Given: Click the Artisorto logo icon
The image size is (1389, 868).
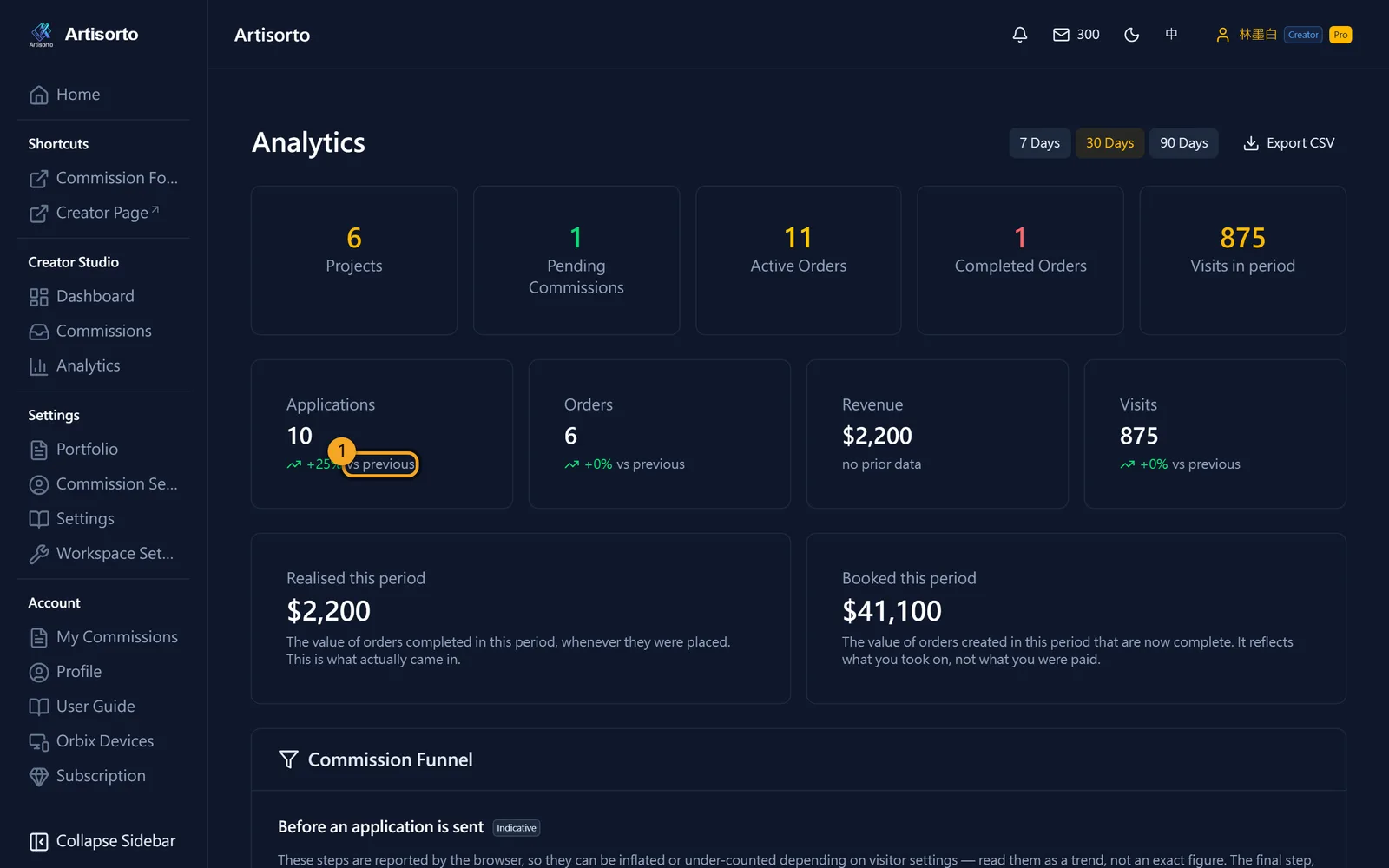Looking at the screenshot, I should tap(41, 34).
